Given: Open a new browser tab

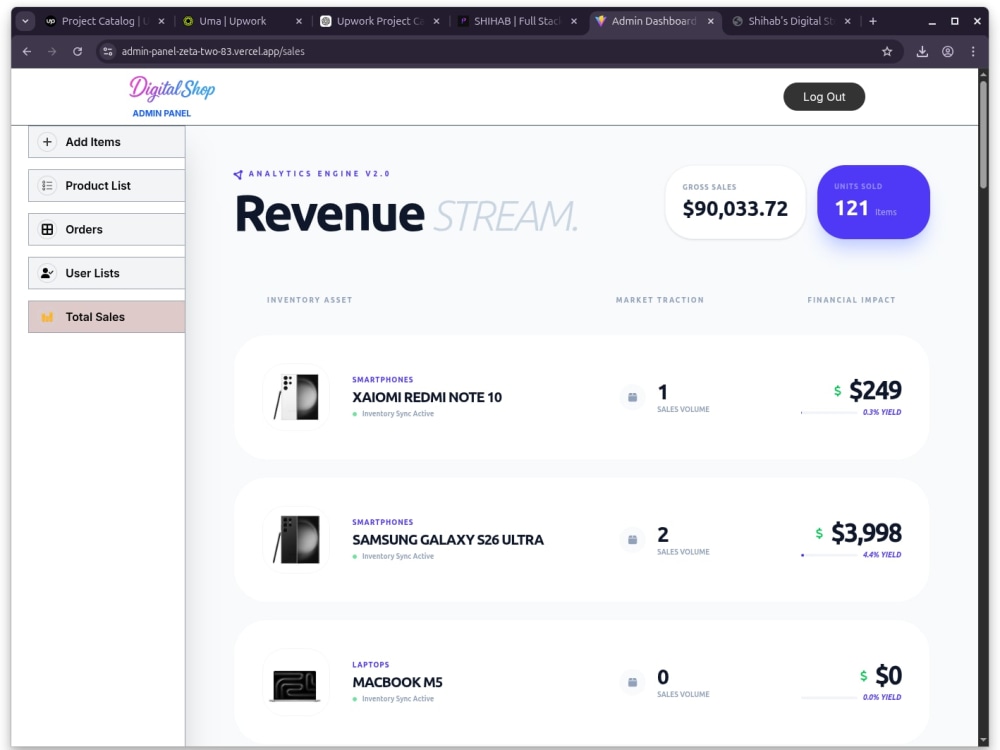Looking at the screenshot, I should coord(872,21).
